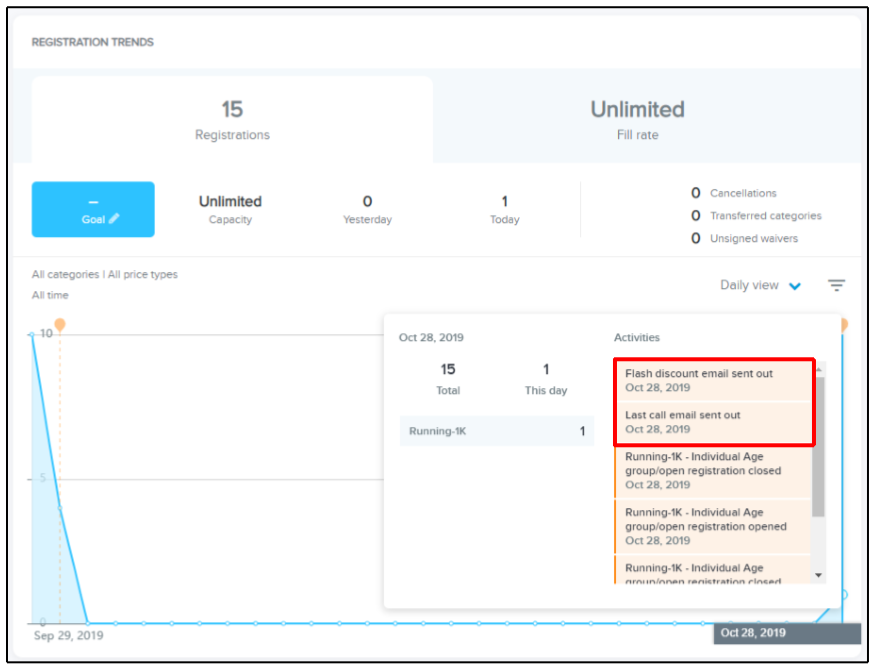Viewport: 877px width, 669px height.
Task: Click the 'All time' filter text
Action: pyautogui.click(x=50, y=295)
